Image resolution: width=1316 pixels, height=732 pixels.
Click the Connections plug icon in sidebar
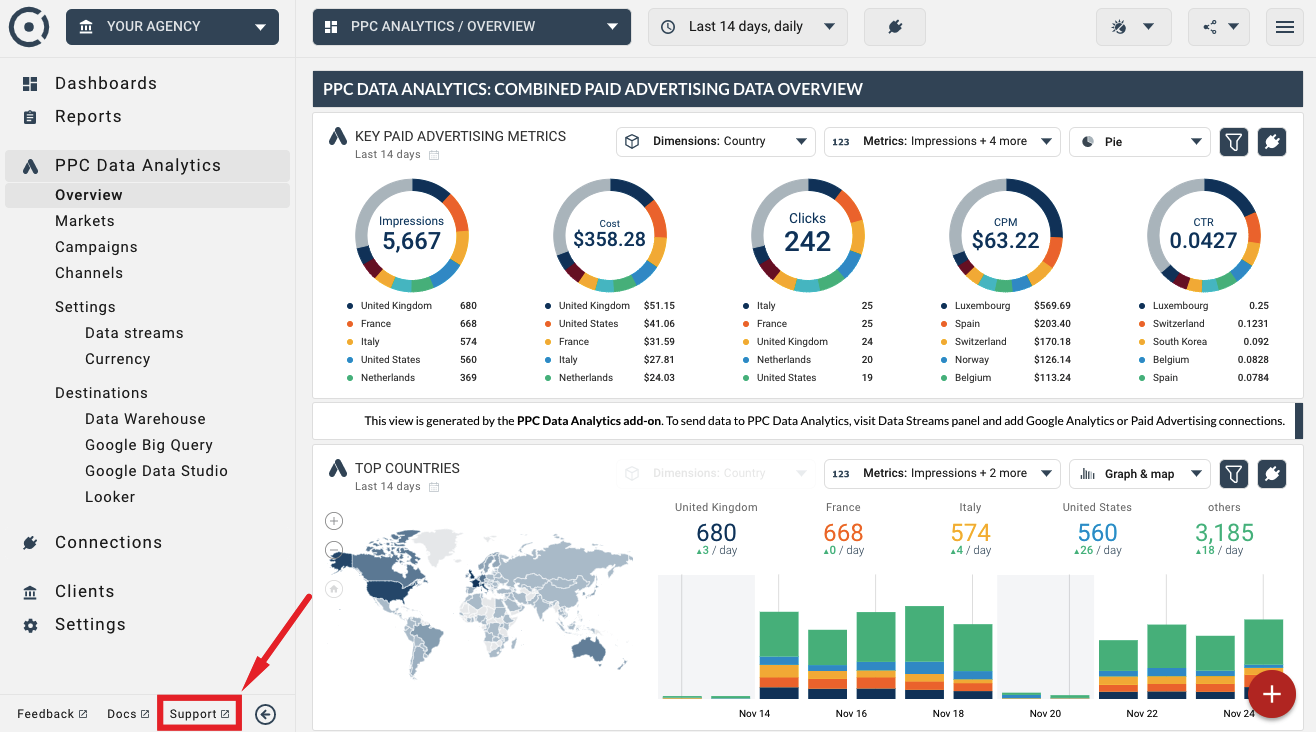click(30, 543)
